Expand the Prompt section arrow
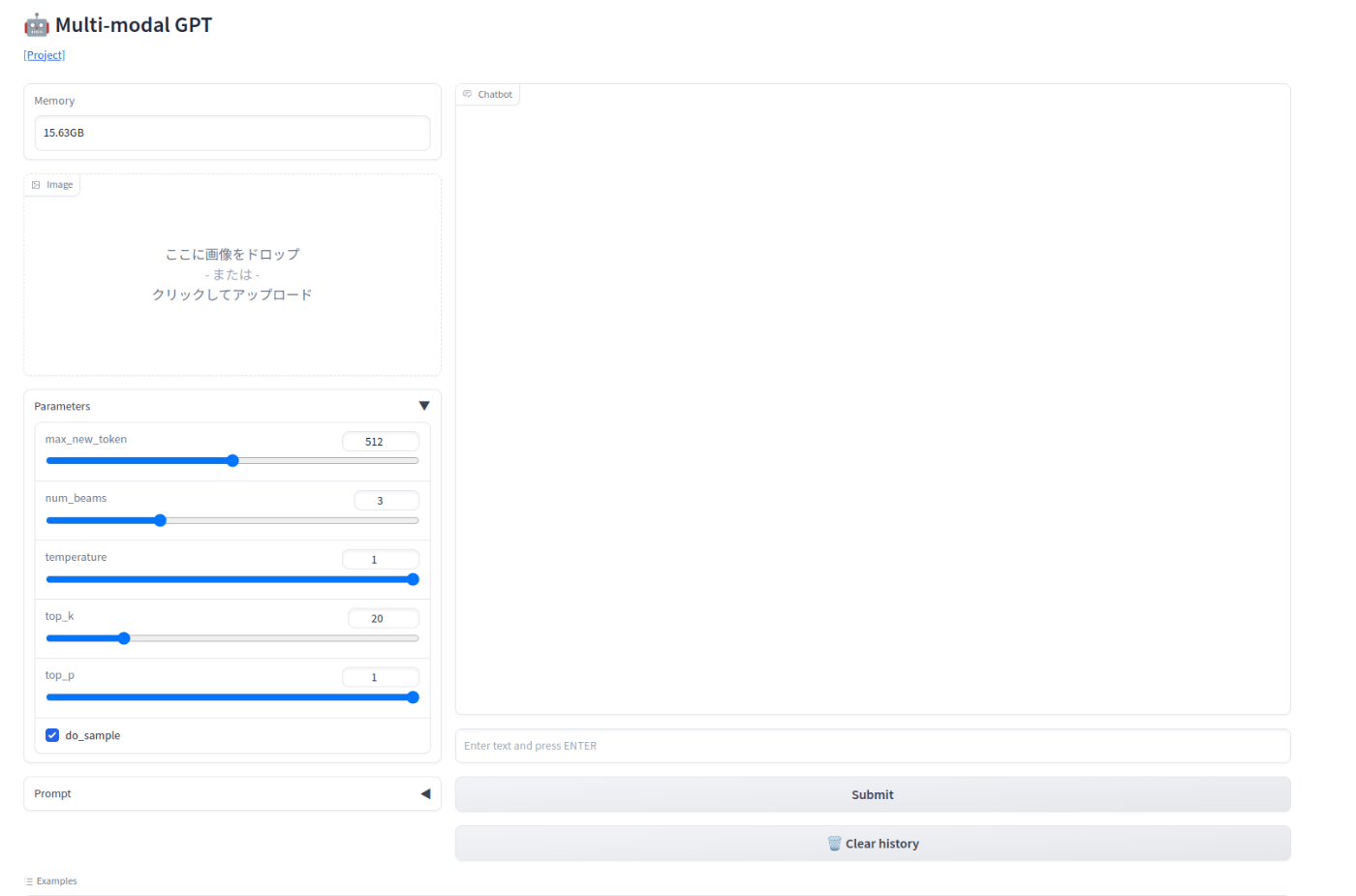The width and height of the screenshot is (1356, 896). click(x=425, y=793)
